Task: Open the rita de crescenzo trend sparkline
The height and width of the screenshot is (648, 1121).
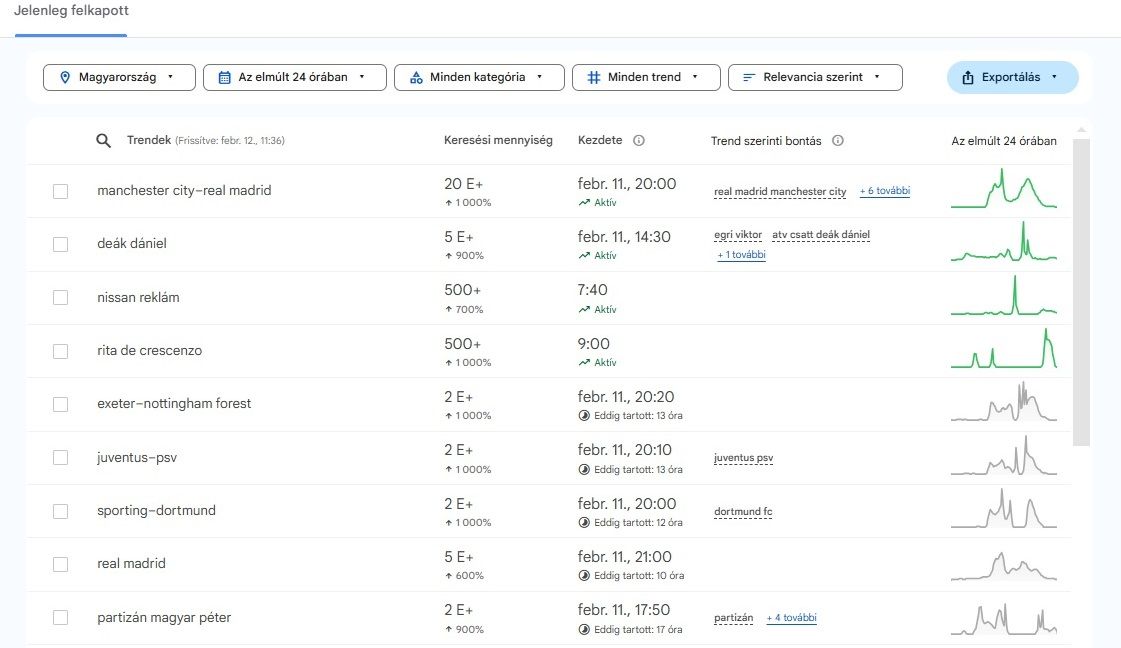Action: pyautogui.click(x=1004, y=348)
